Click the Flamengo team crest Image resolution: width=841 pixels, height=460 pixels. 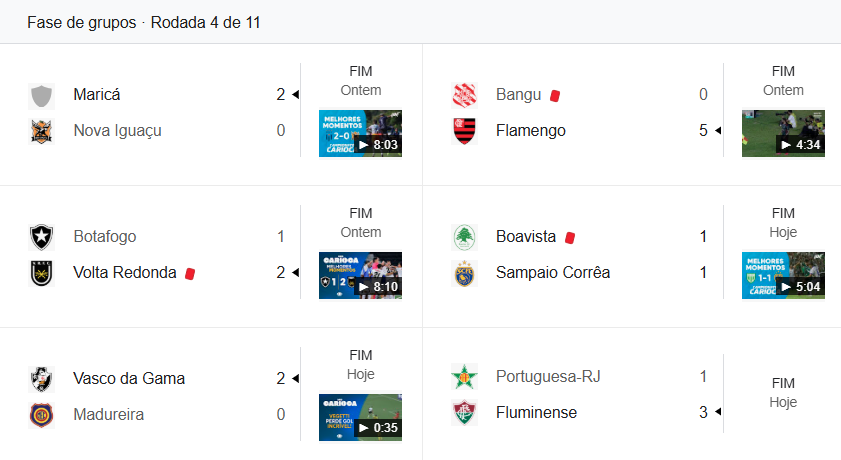coord(464,131)
